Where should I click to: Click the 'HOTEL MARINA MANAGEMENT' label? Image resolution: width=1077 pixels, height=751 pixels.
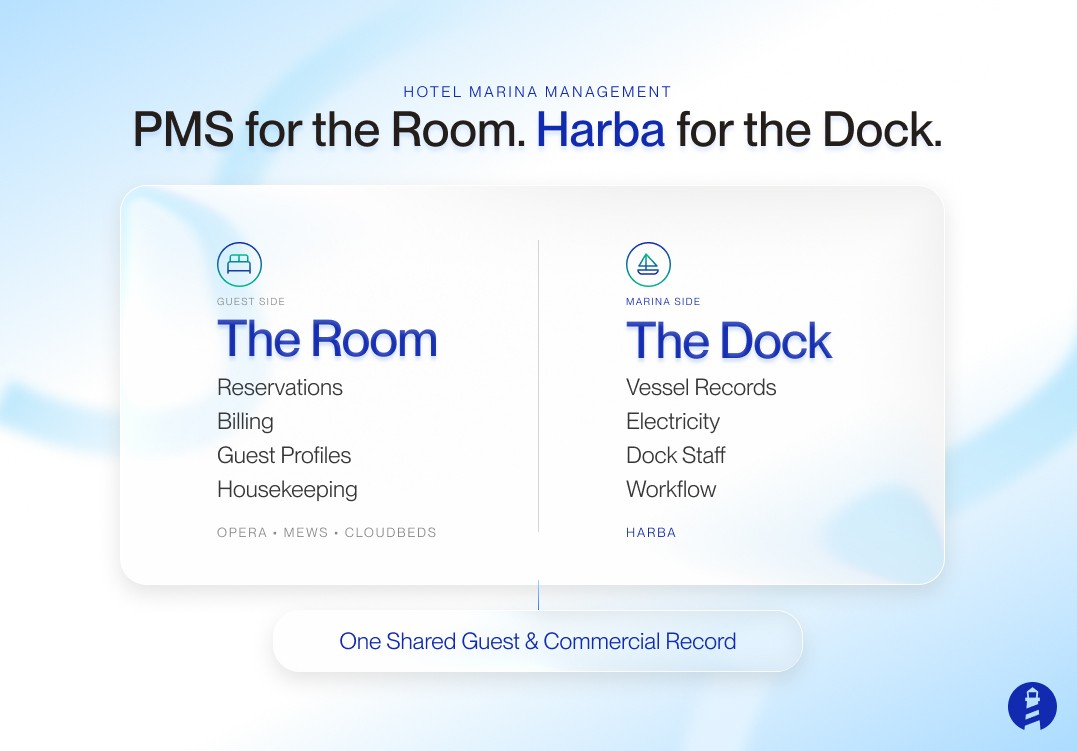(537, 92)
